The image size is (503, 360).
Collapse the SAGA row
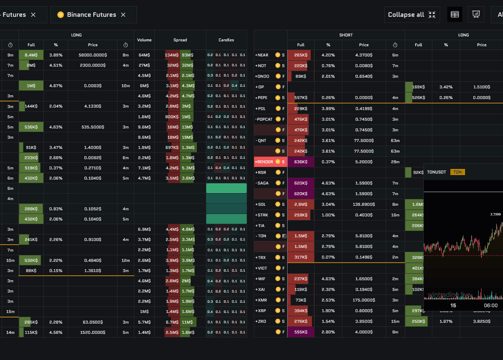pos(256,183)
